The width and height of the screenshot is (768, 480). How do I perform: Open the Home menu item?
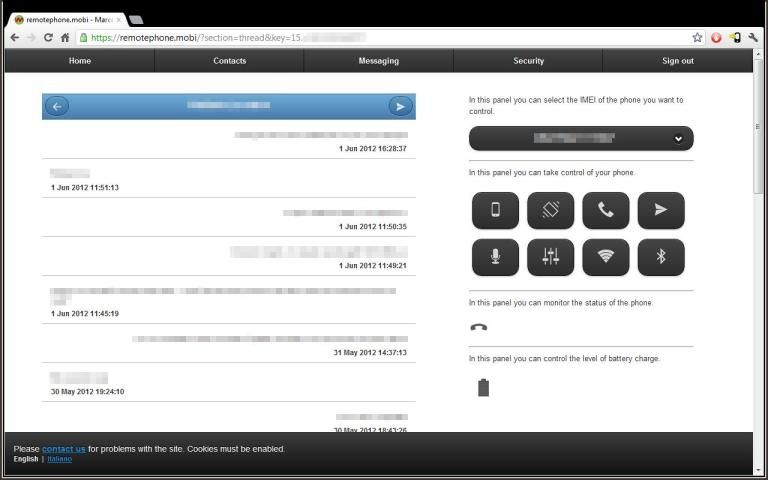pos(80,61)
